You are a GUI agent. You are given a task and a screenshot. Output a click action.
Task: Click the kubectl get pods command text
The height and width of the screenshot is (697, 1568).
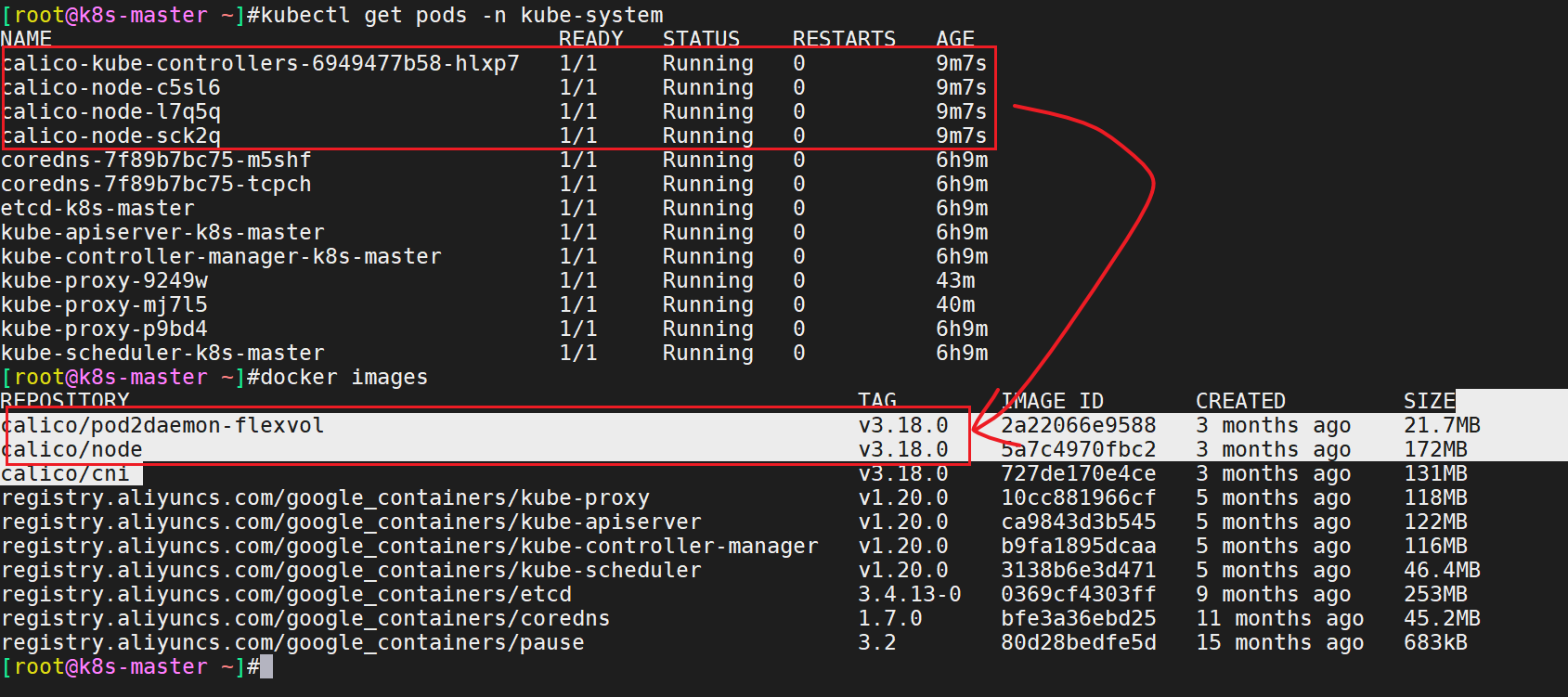pyautogui.click(x=462, y=15)
